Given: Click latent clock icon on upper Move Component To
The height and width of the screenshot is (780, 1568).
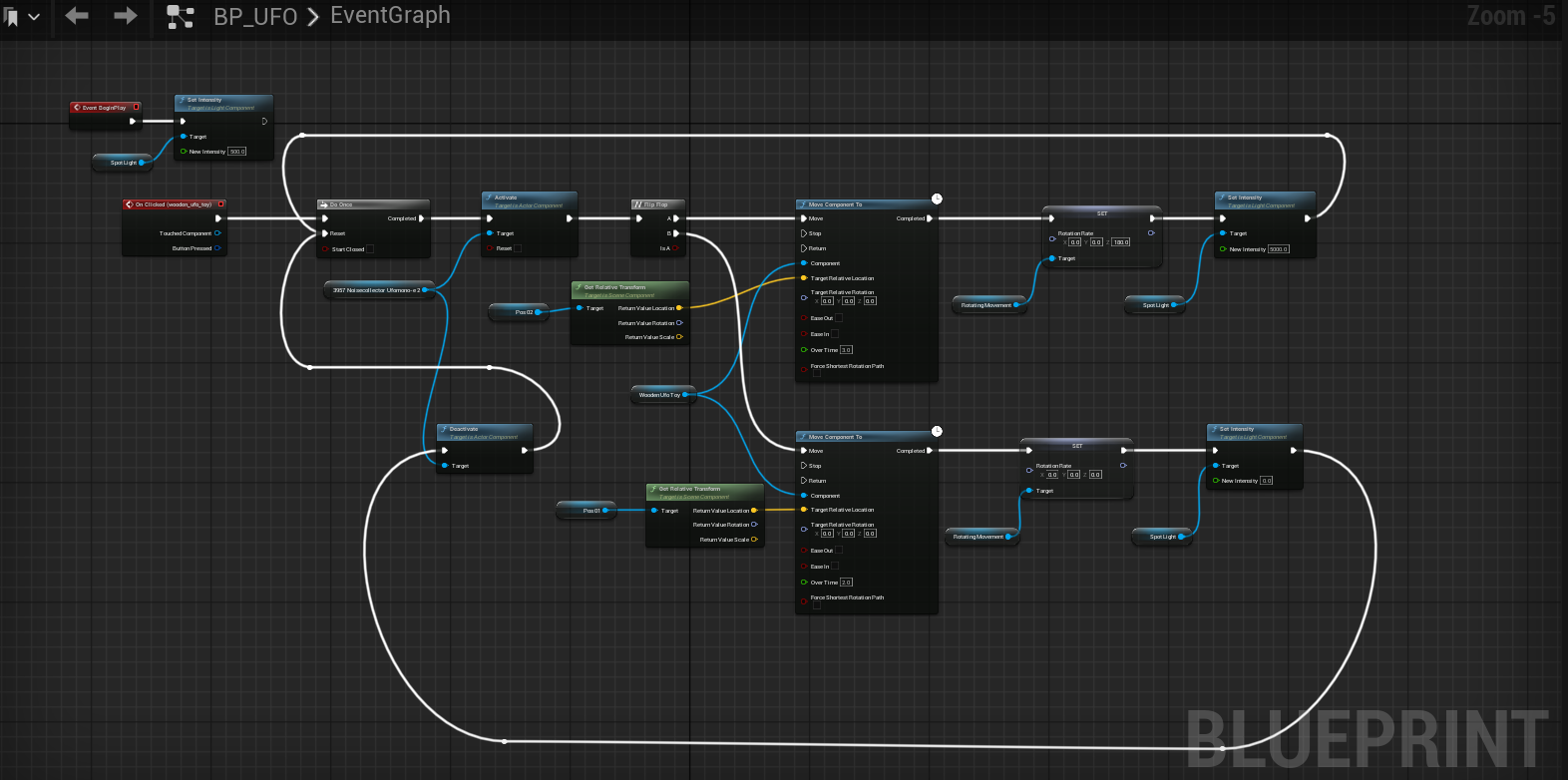Looking at the screenshot, I should [x=937, y=199].
